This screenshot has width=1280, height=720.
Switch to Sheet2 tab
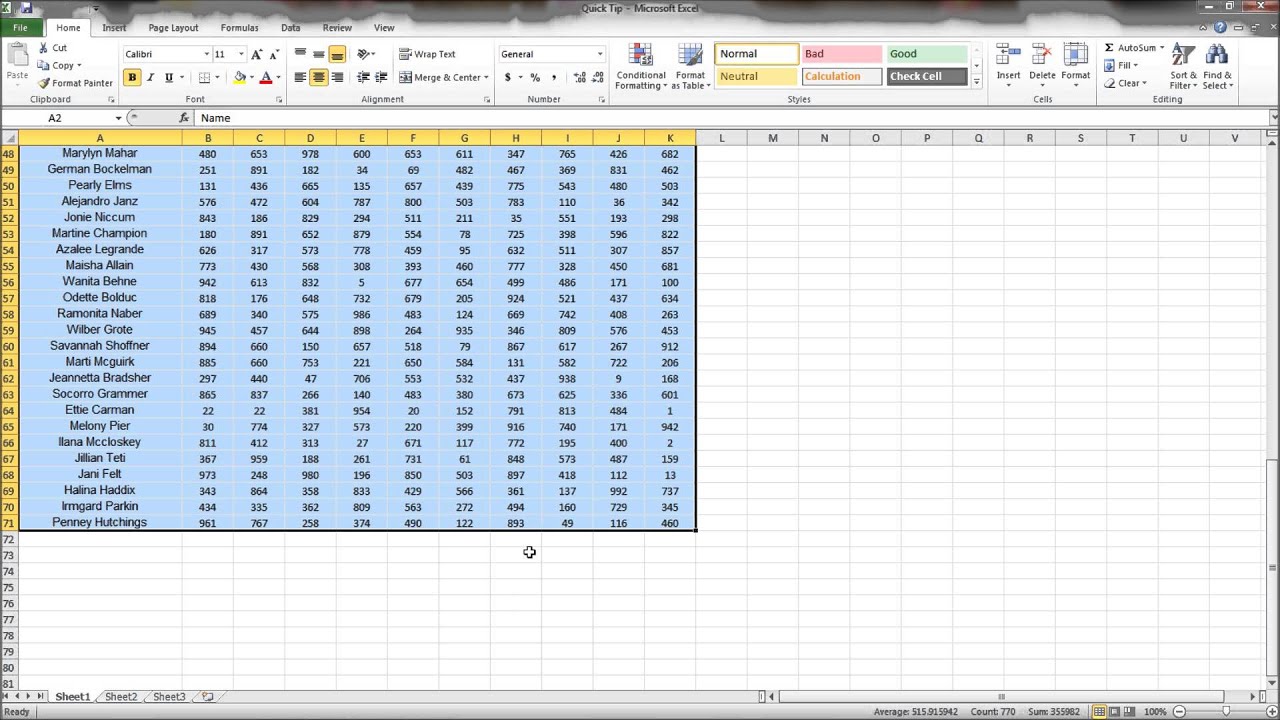tap(121, 697)
